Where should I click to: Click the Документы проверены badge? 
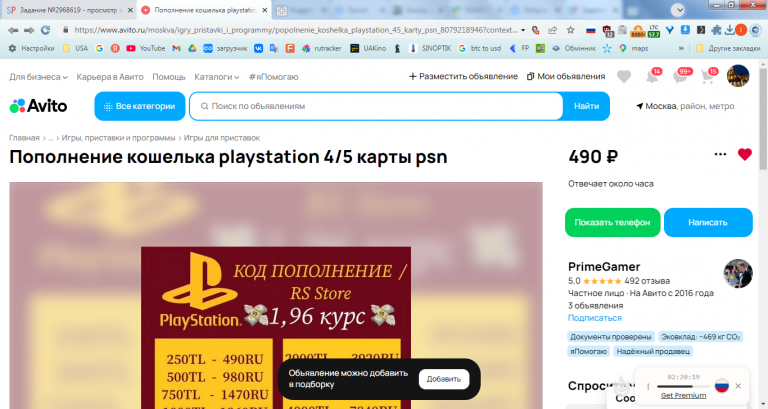point(611,337)
